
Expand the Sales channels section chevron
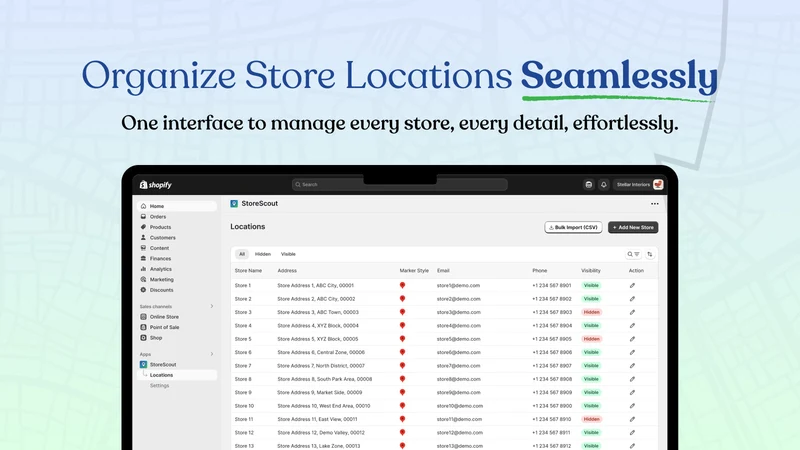tap(212, 306)
